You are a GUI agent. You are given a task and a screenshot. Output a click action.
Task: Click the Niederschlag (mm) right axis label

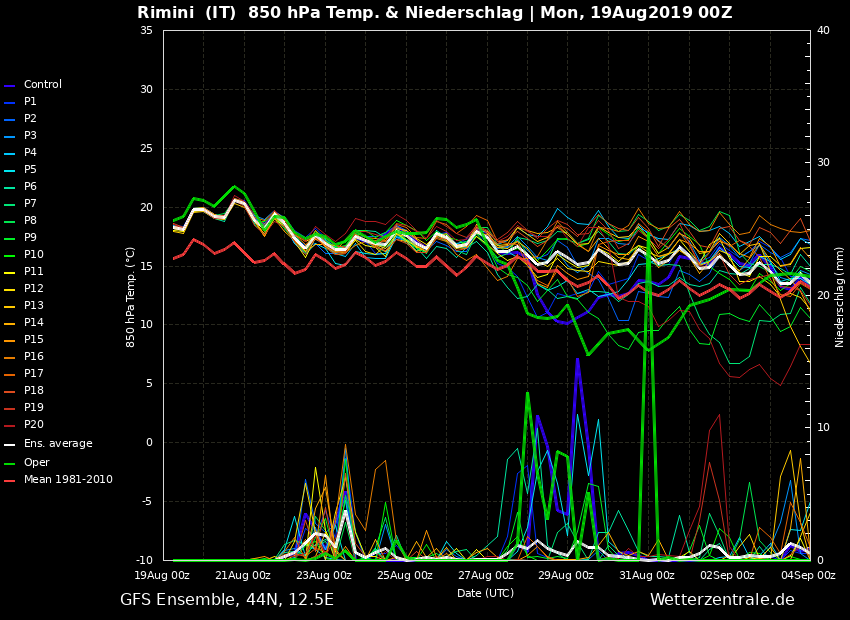[x=840, y=297]
